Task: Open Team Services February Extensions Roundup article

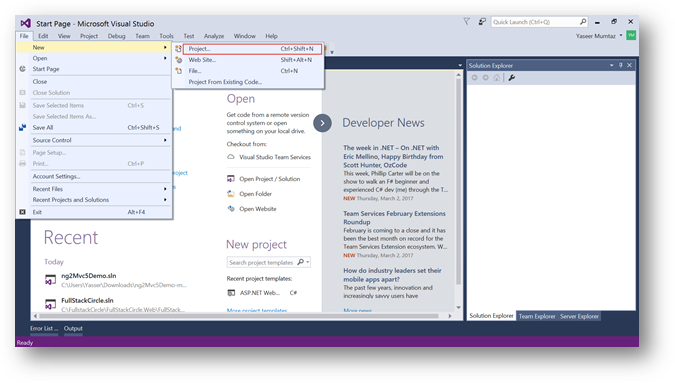Action: click(394, 218)
